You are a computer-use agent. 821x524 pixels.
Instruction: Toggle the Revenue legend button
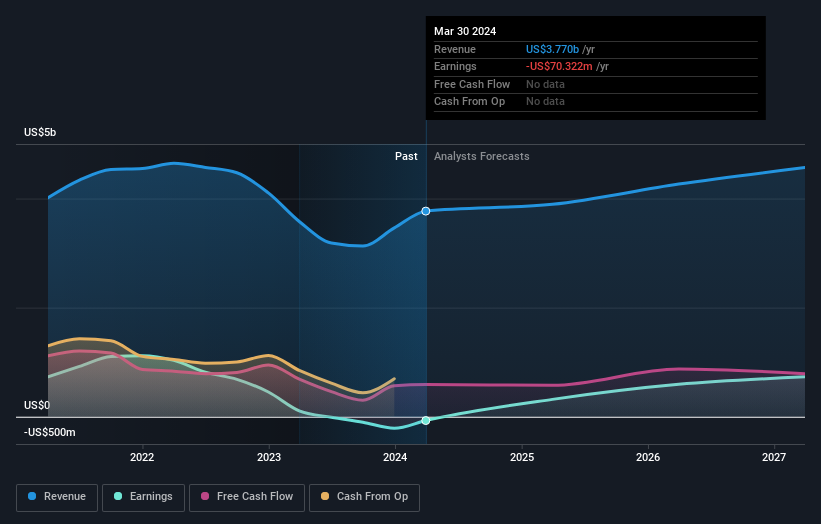pyautogui.click(x=57, y=497)
